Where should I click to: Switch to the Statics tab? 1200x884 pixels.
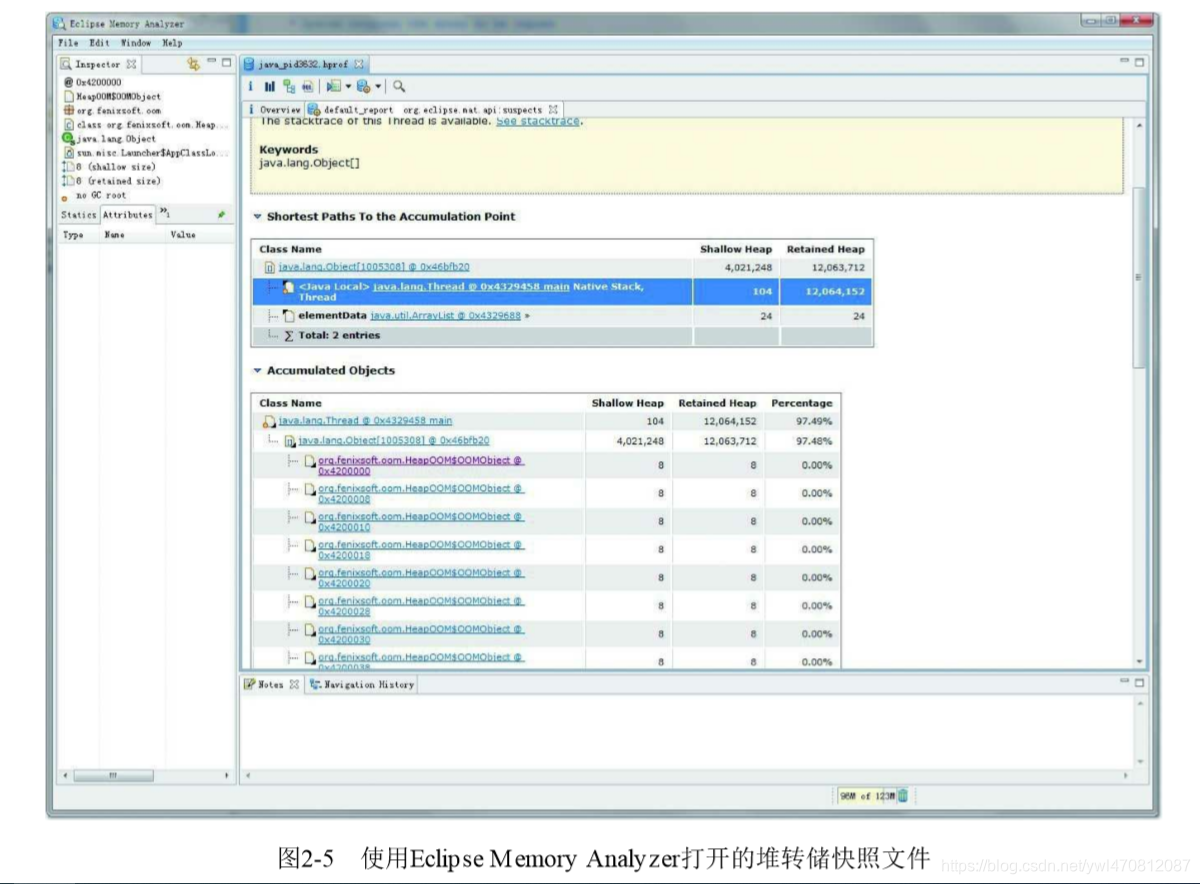coord(78,214)
